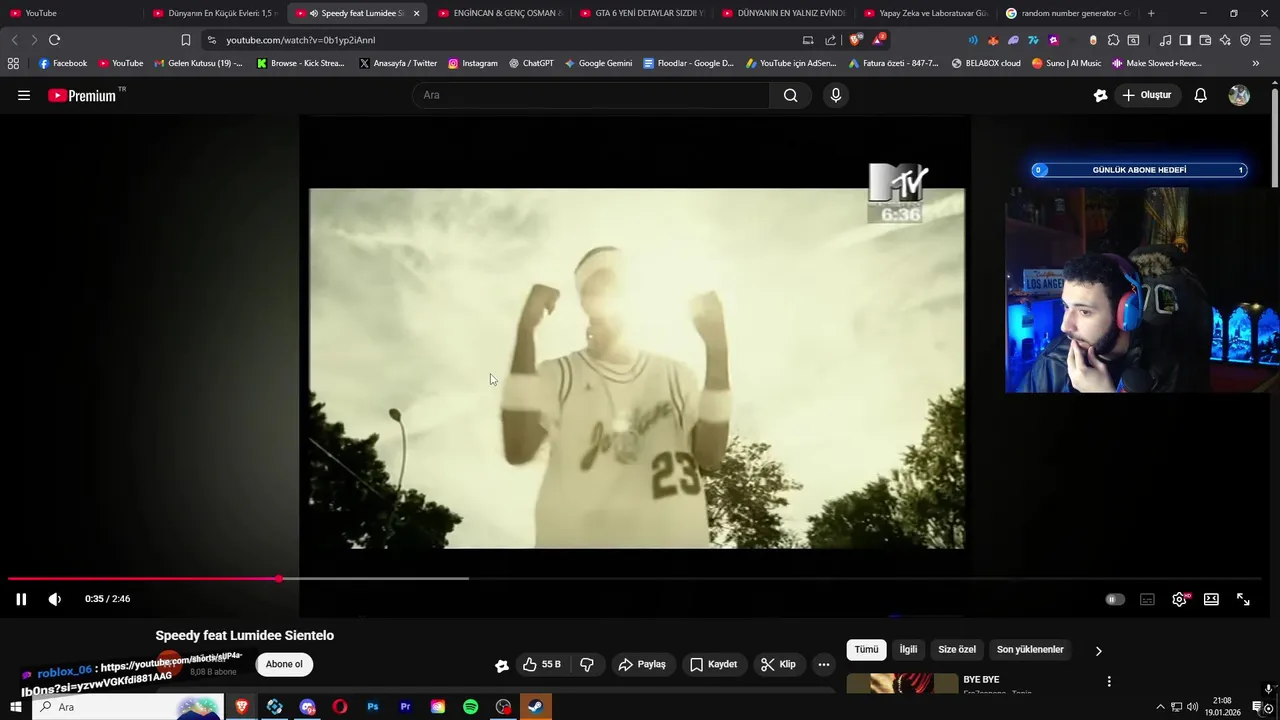
Task: Open the 'BYE BYE' suggested video thumbnail
Action: (902, 684)
